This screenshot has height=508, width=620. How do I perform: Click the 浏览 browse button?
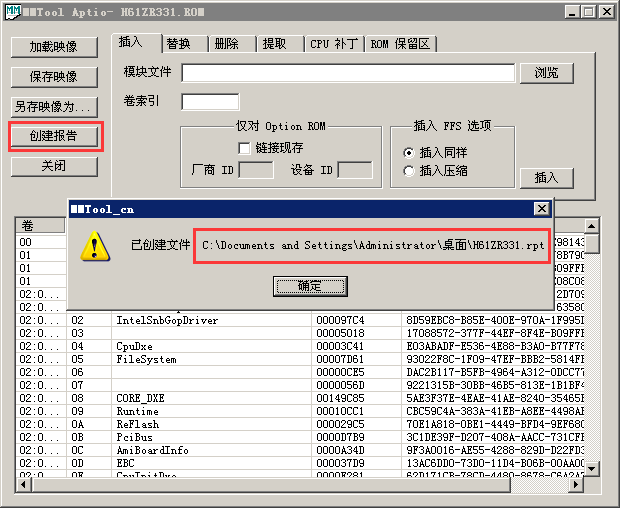(546, 73)
